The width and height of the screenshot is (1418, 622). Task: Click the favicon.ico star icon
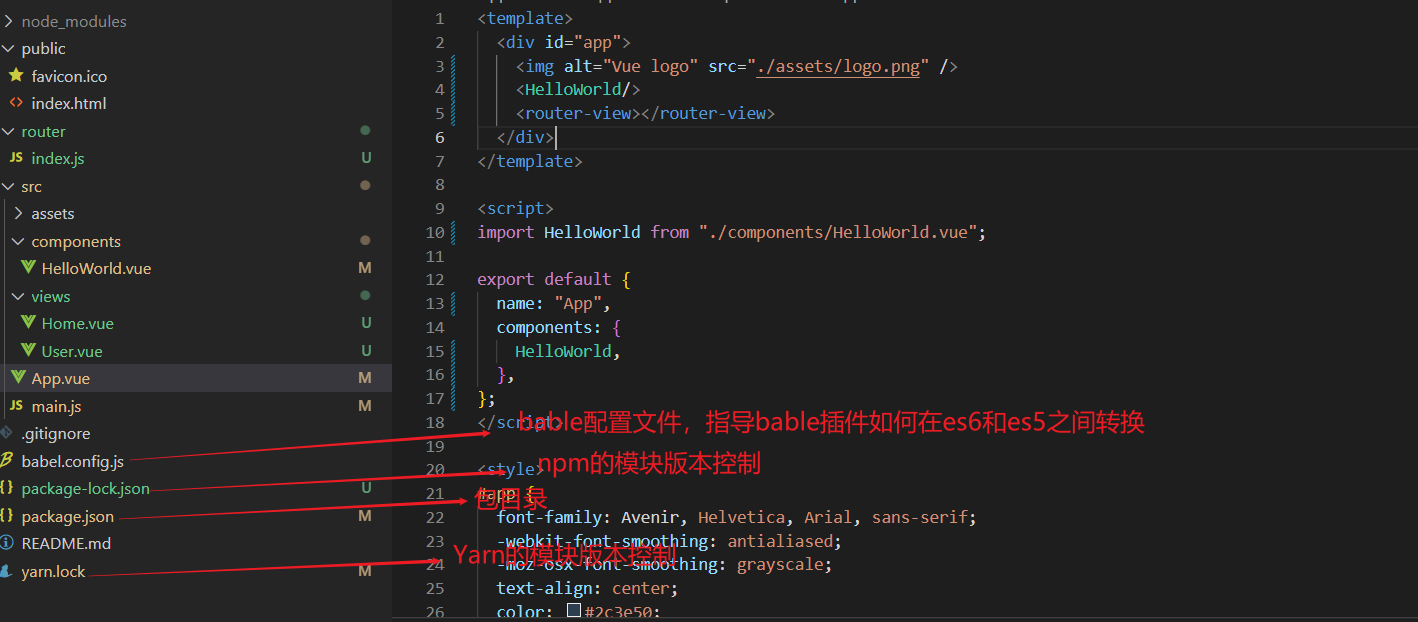tap(15, 76)
